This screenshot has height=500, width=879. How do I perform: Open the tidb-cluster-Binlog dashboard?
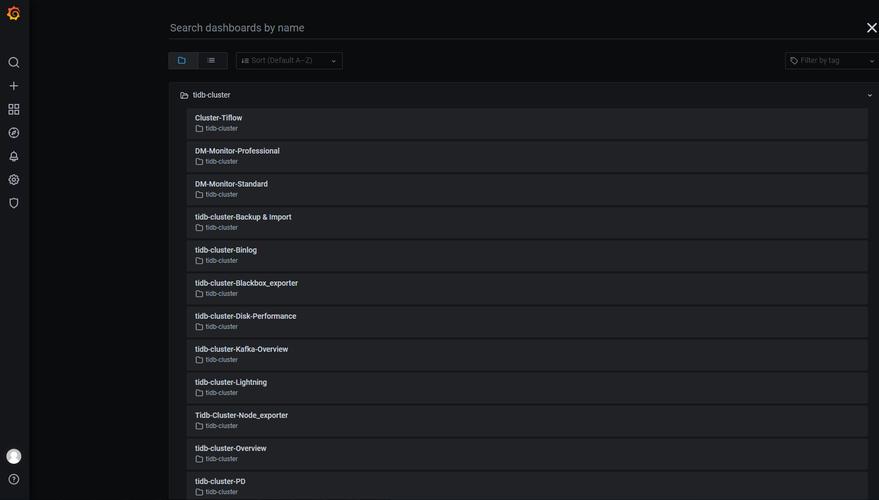[527, 256]
